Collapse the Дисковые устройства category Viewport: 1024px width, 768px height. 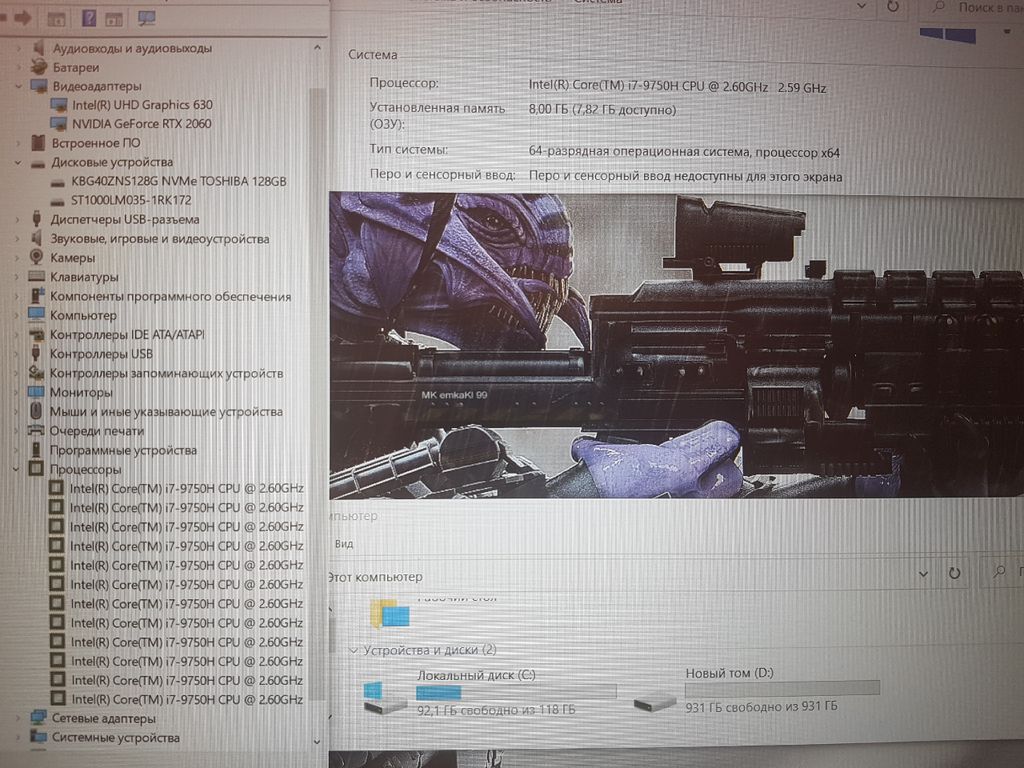[x=18, y=162]
